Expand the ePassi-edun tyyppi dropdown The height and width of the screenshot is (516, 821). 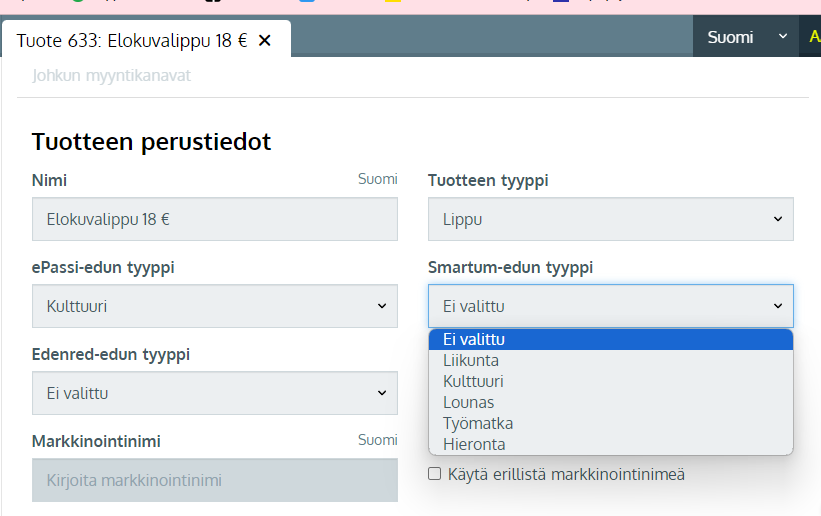point(214,306)
